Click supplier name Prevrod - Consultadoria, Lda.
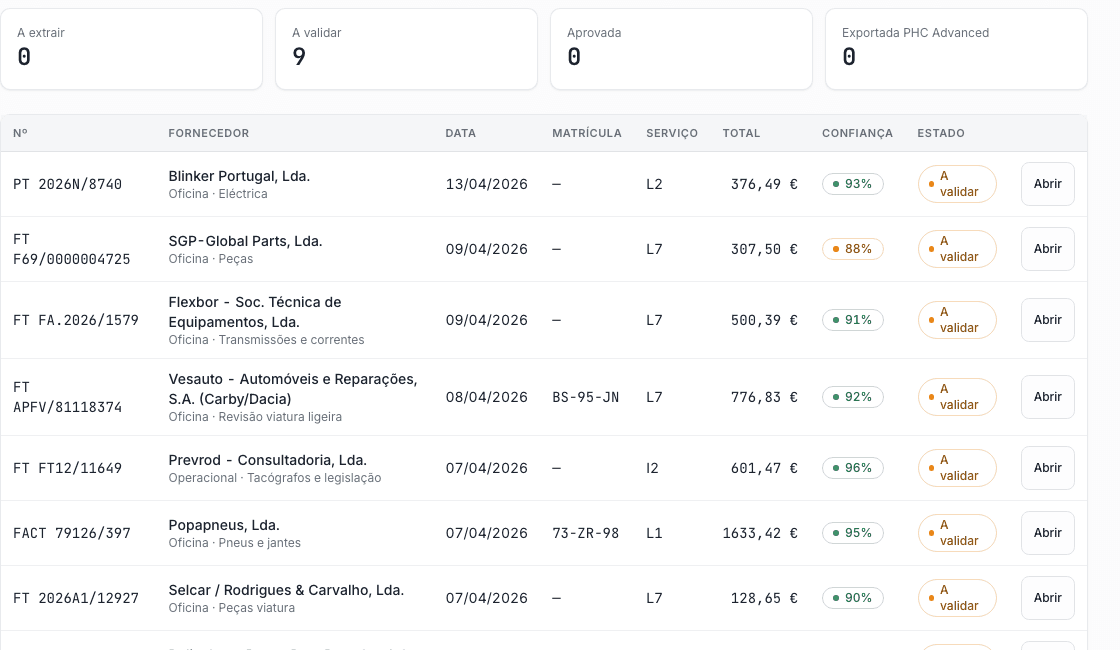The height and width of the screenshot is (650, 1120). [268, 460]
